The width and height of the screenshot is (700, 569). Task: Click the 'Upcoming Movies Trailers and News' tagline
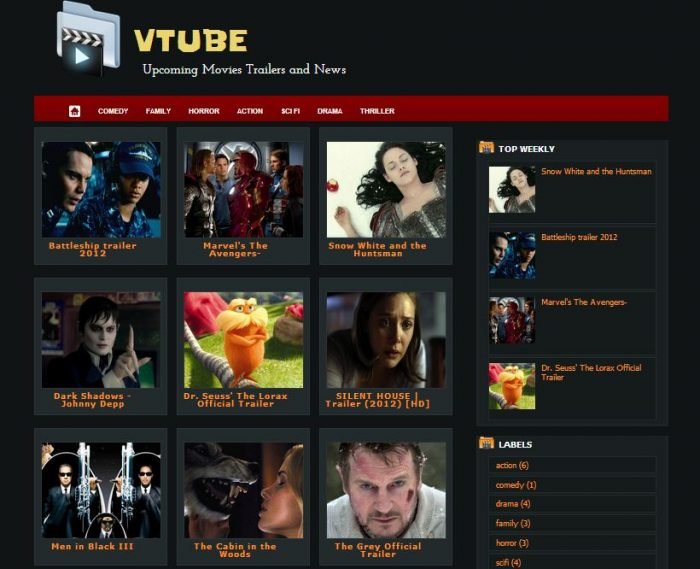click(x=244, y=70)
